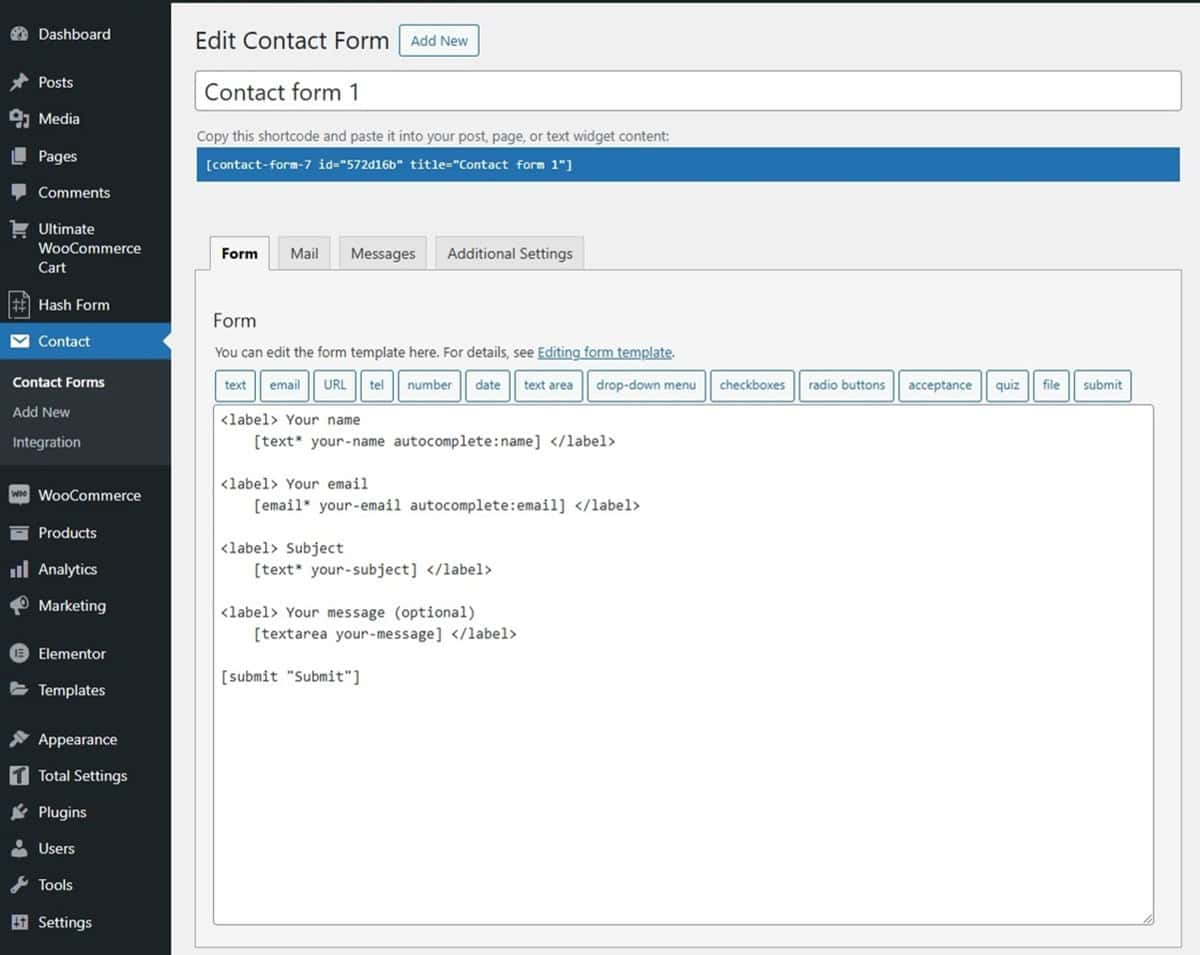Insert a tel tag
The height and width of the screenshot is (955, 1200).
377,385
